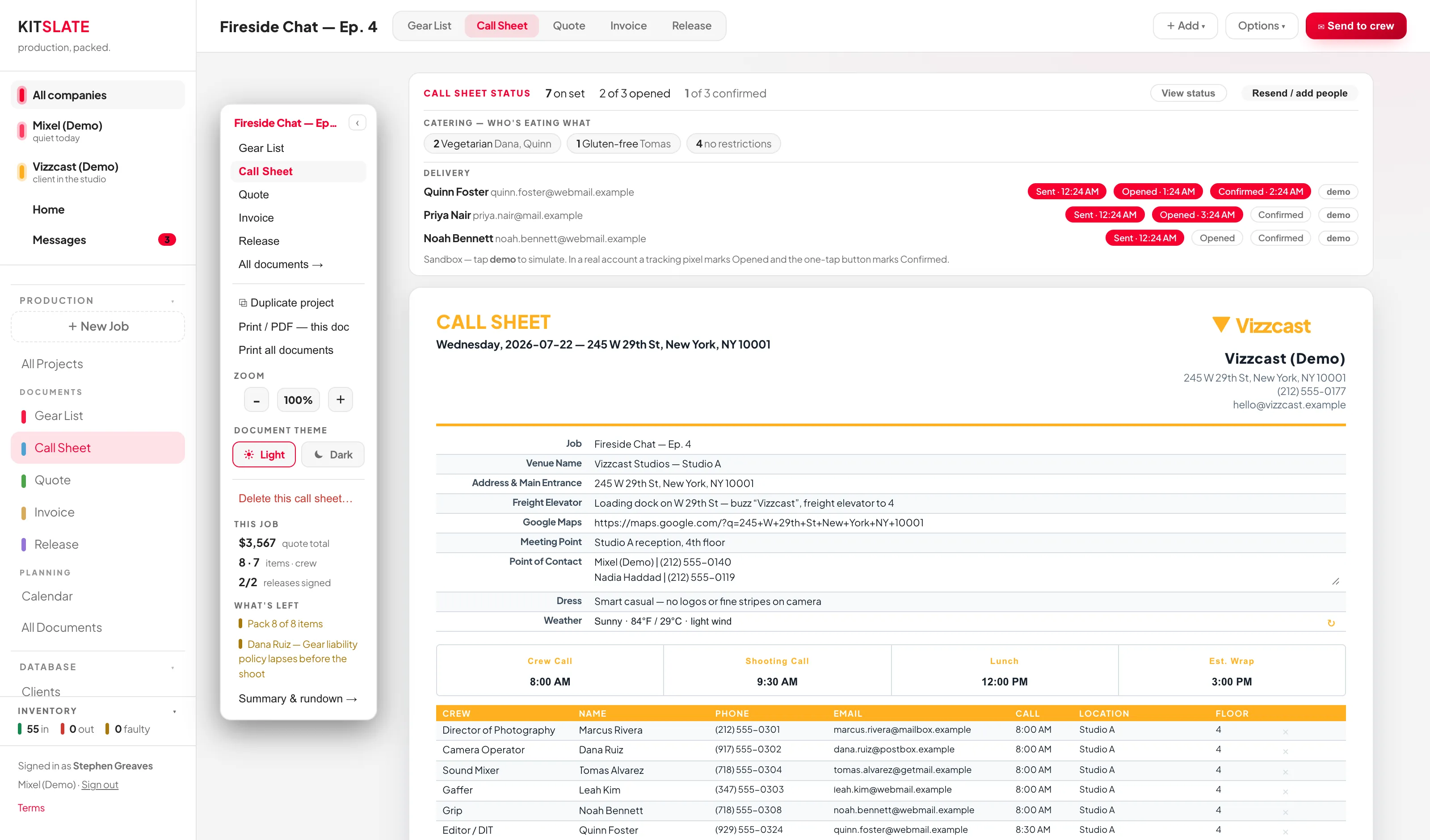The width and height of the screenshot is (1430, 840).
Task: Select Dark document theme
Action: pos(333,454)
